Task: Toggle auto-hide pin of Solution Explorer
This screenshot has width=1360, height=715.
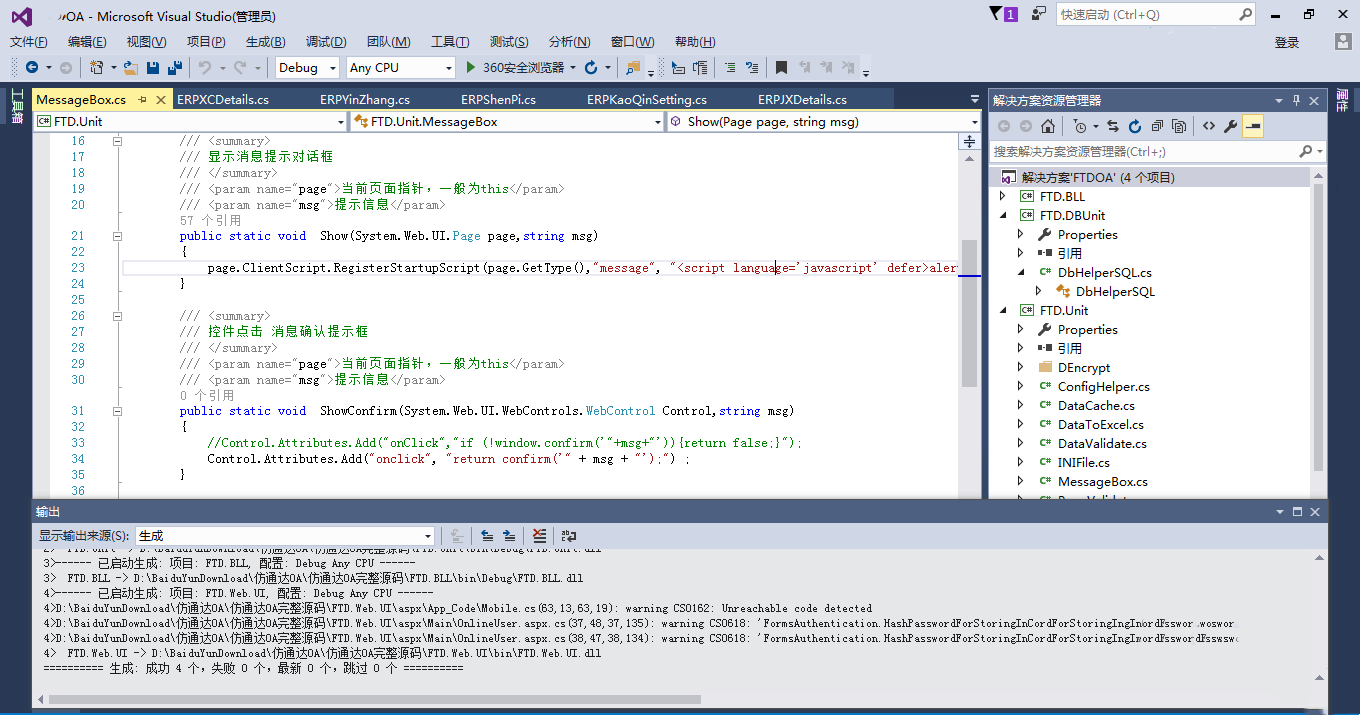Action: (1297, 100)
